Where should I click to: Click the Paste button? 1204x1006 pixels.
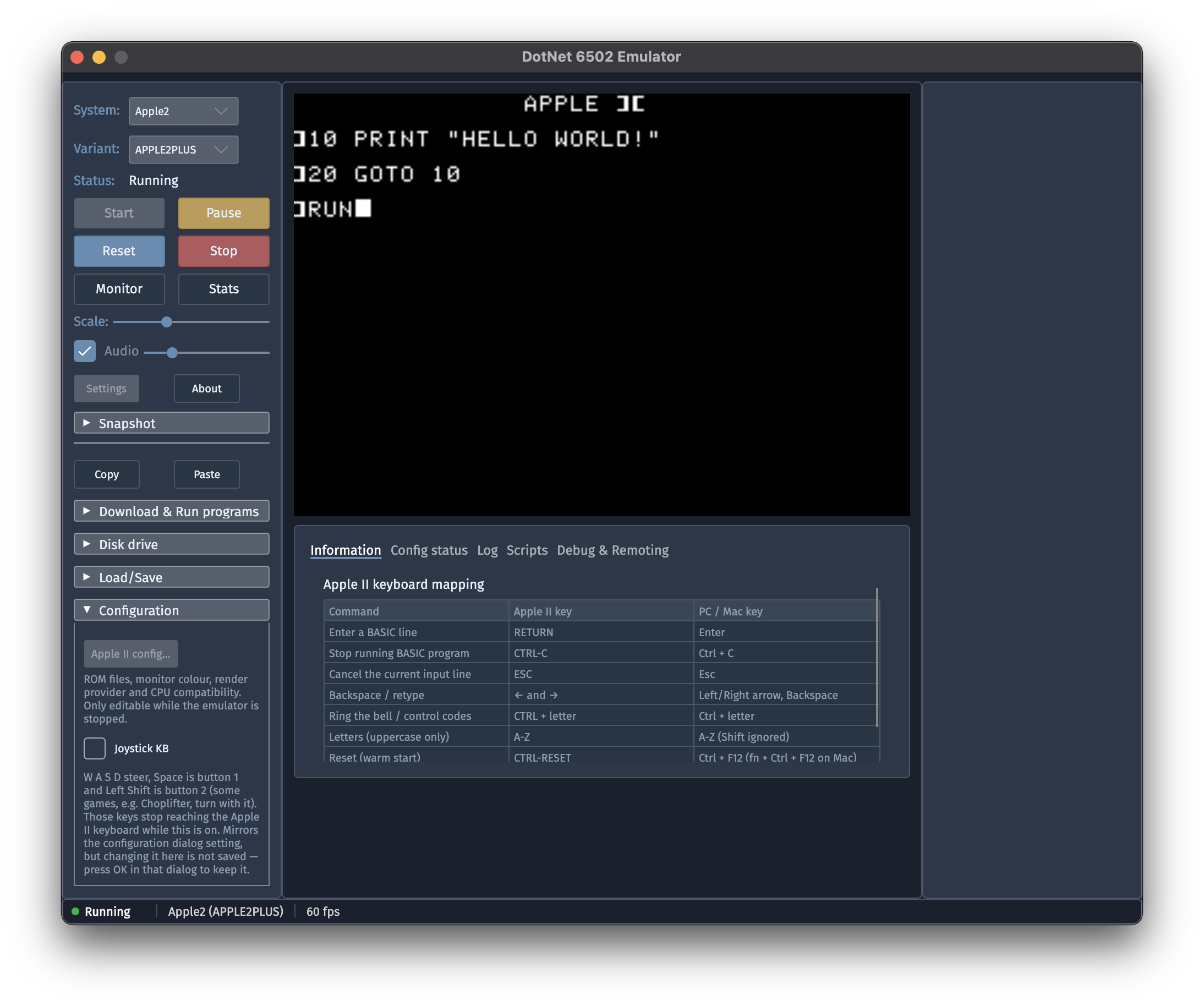(x=206, y=474)
